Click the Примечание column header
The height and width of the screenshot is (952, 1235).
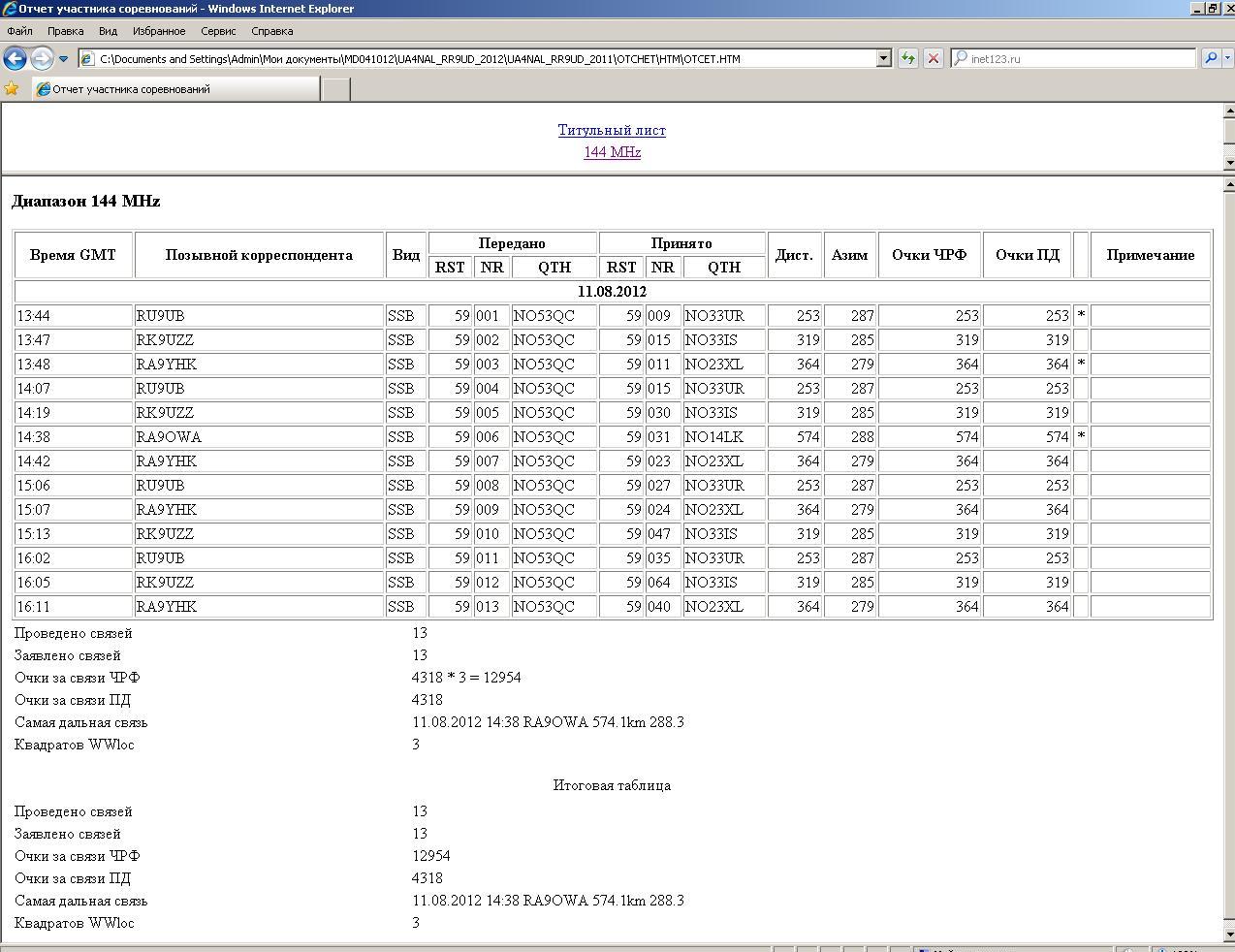1151,255
